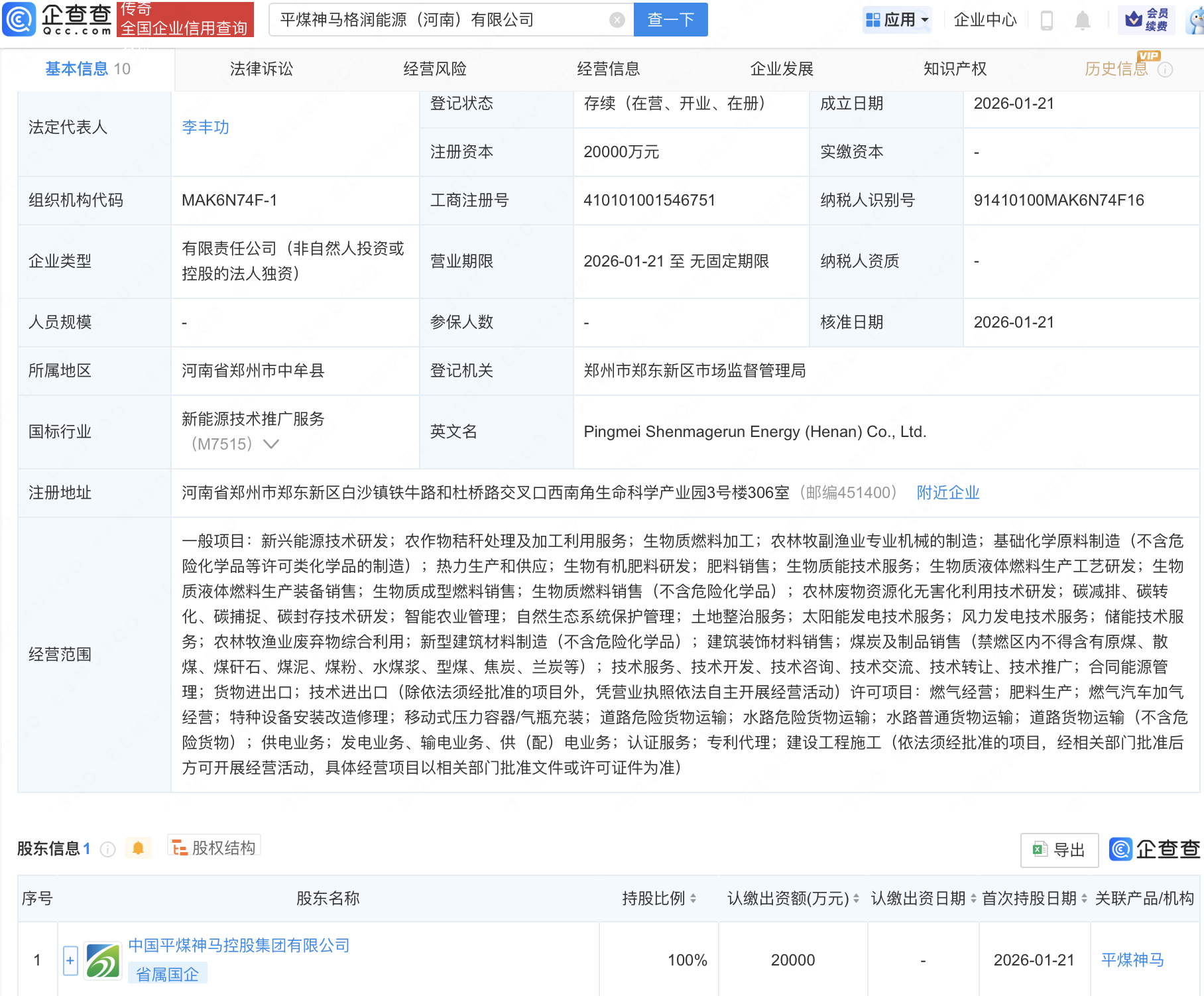This screenshot has height=996, width=1204.
Task: Toggle sorting on the 认缴出资额 column
Action: coord(855,899)
